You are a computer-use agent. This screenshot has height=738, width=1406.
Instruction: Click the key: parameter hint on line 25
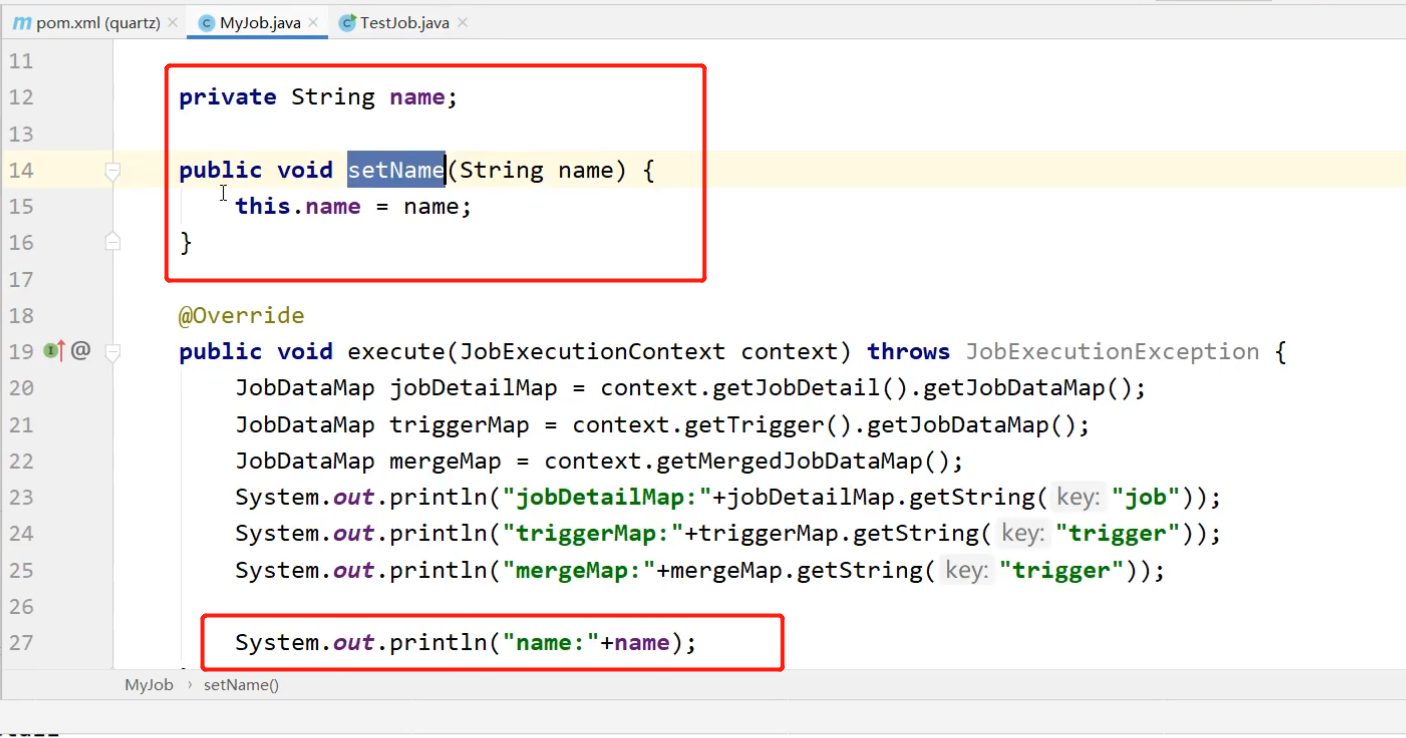[966, 571]
